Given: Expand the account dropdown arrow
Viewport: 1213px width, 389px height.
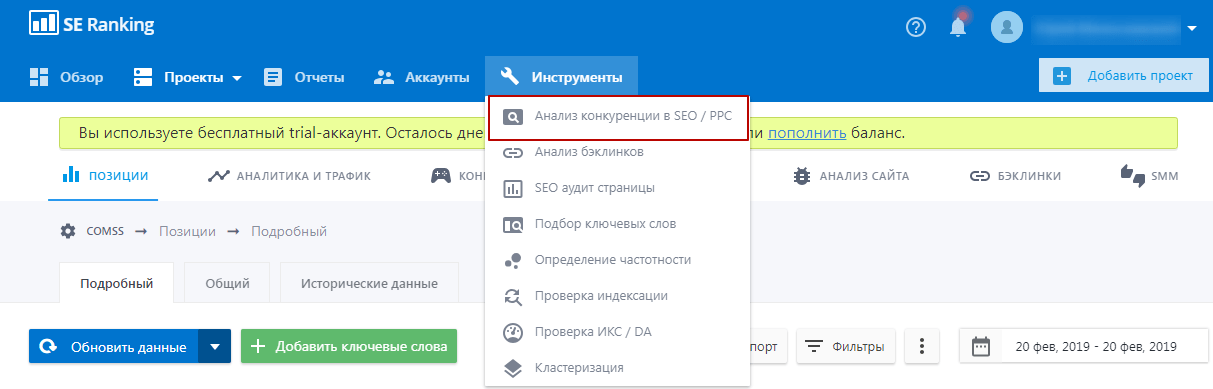Looking at the screenshot, I should pyautogui.click(x=1192, y=29).
